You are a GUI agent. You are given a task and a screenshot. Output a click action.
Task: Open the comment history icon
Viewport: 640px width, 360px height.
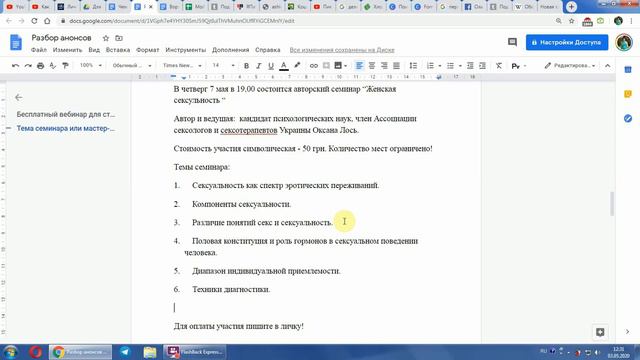point(512,42)
